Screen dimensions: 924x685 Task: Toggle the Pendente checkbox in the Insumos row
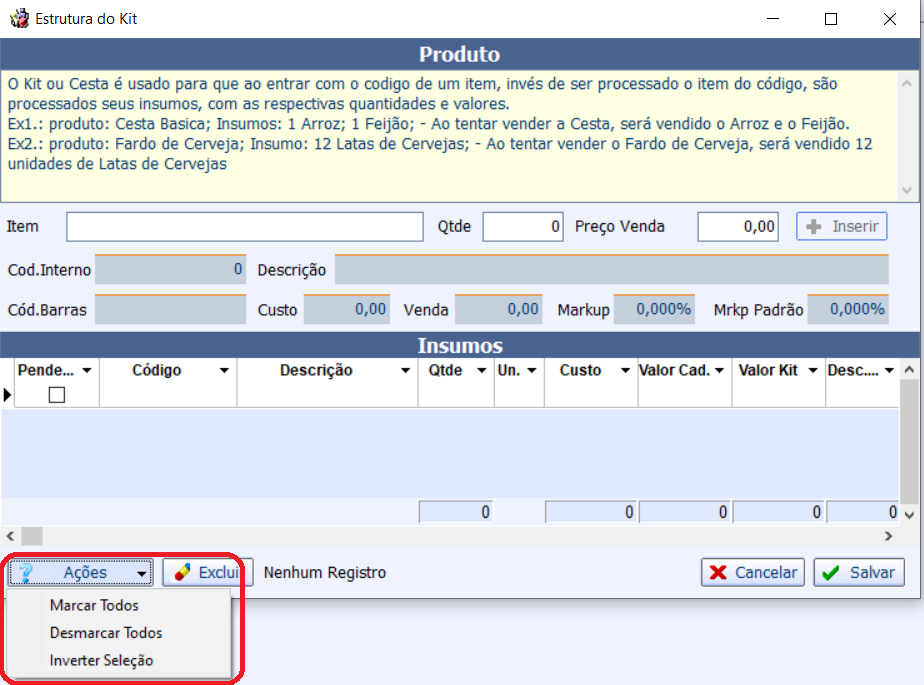click(x=57, y=395)
